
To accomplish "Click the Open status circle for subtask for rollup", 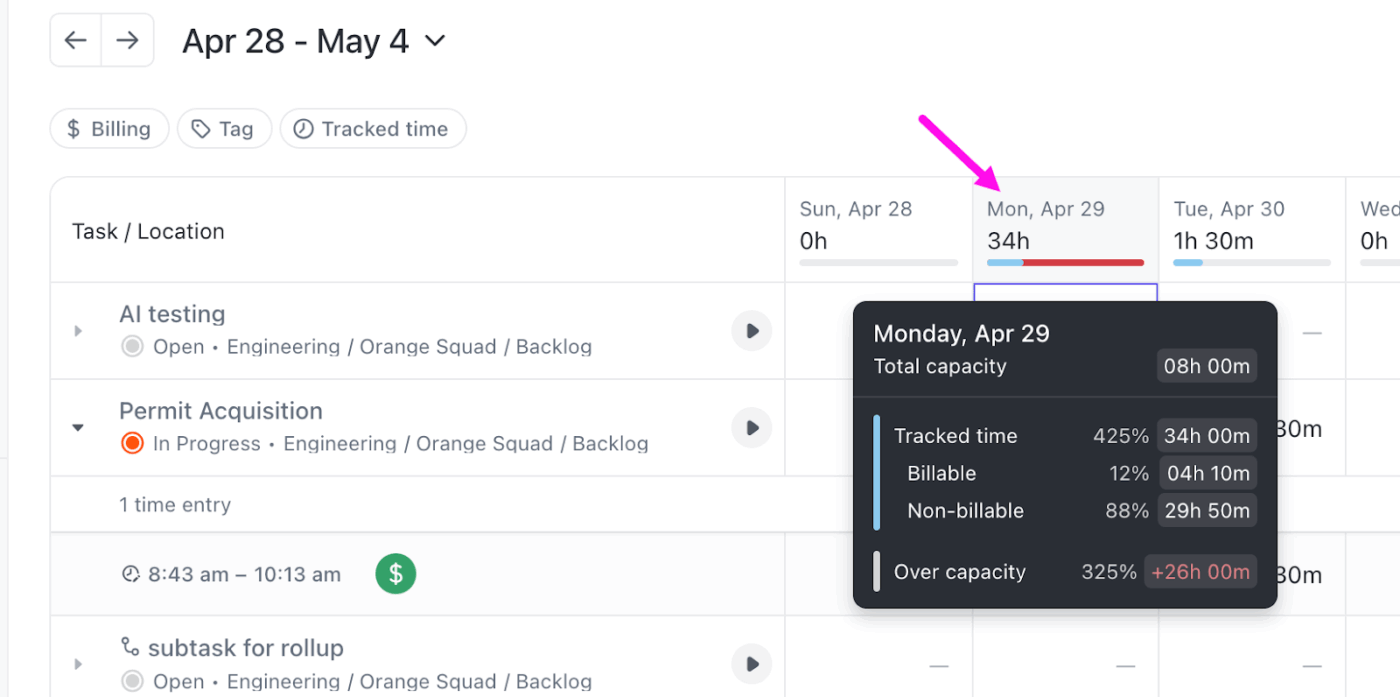I will tap(131, 681).
